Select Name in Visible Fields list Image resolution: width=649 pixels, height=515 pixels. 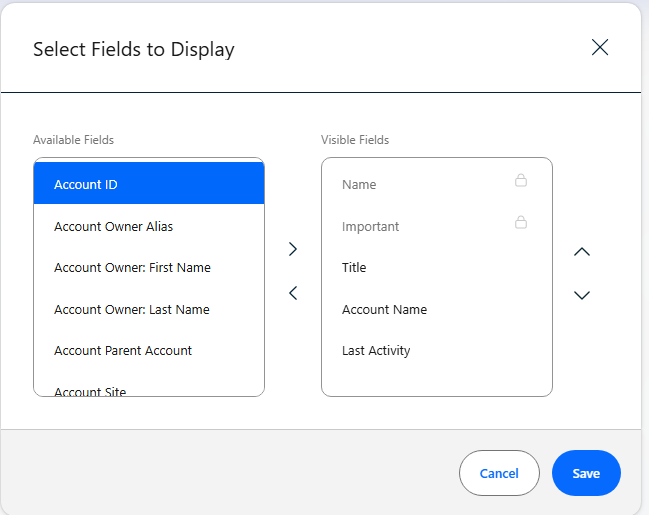(437, 184)
